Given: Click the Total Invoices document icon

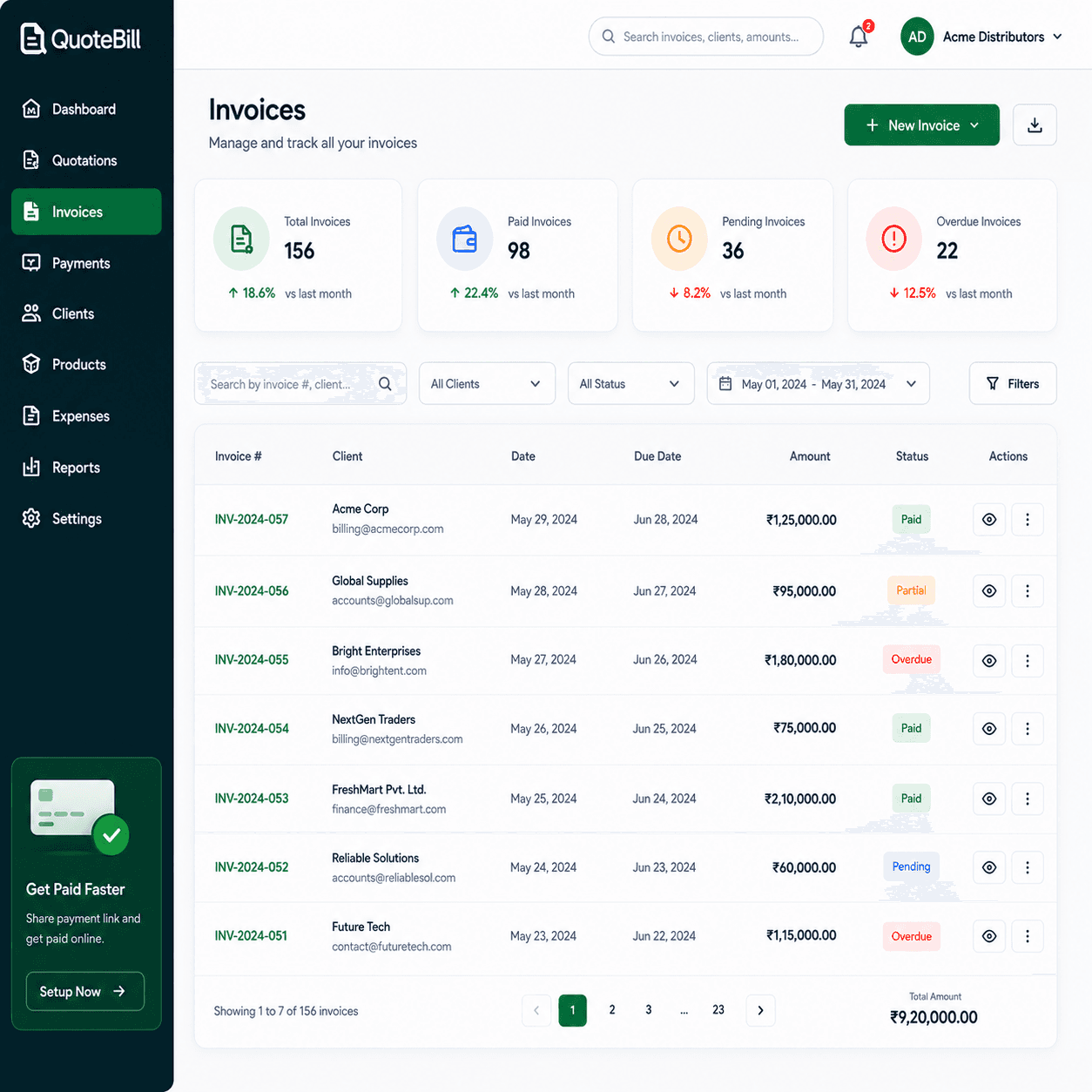Looking at the screenshot, I should 241,239.
